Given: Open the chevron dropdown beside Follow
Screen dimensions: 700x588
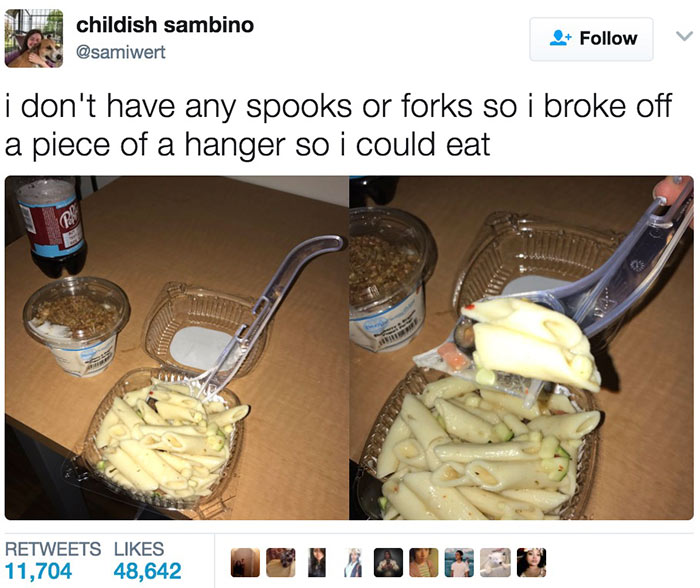Looking at the screenshot, I should click(684, 36).
